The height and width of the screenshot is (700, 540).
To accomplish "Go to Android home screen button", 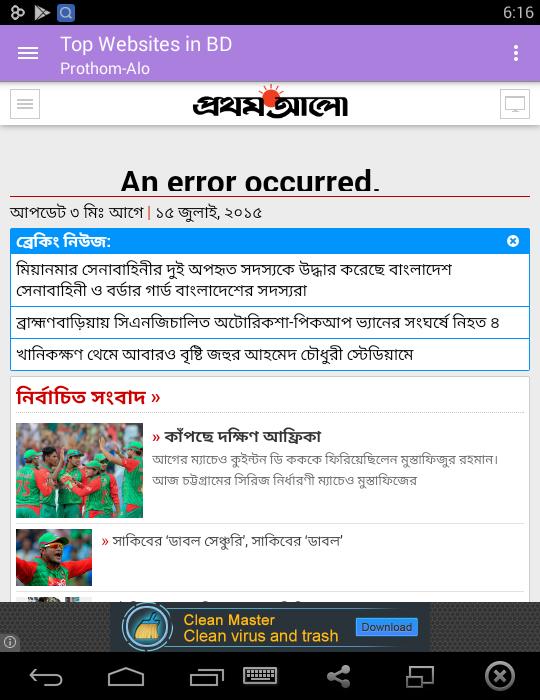I will click(x=126, y=676).
